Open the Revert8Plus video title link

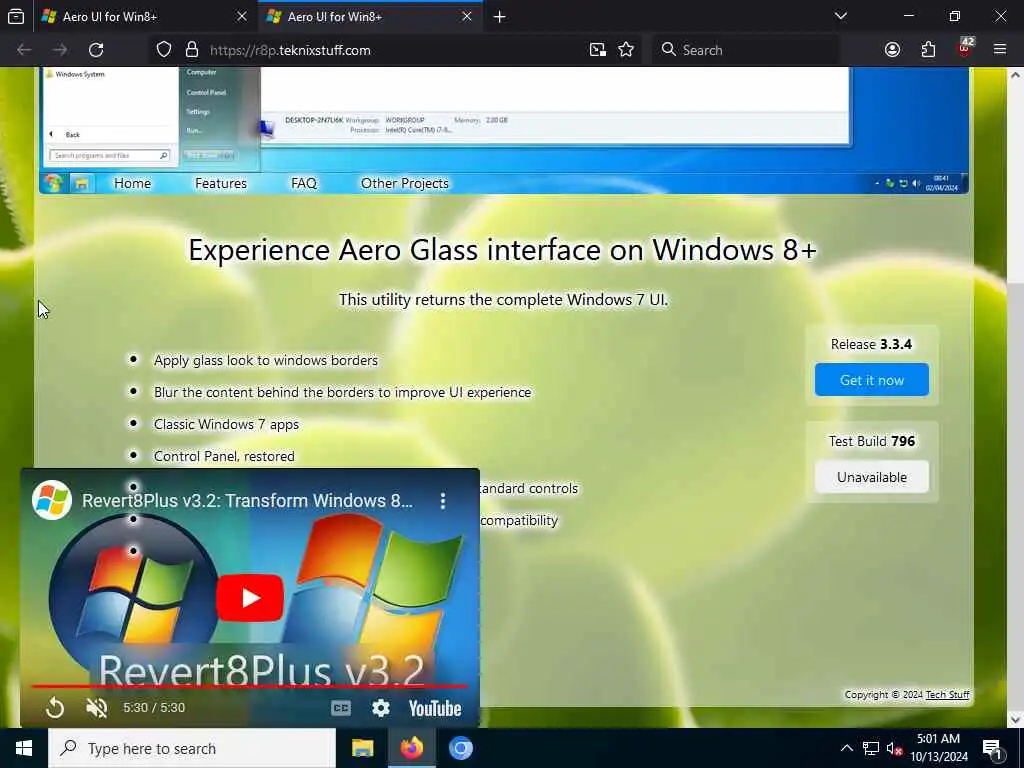[x=247, y=500]
